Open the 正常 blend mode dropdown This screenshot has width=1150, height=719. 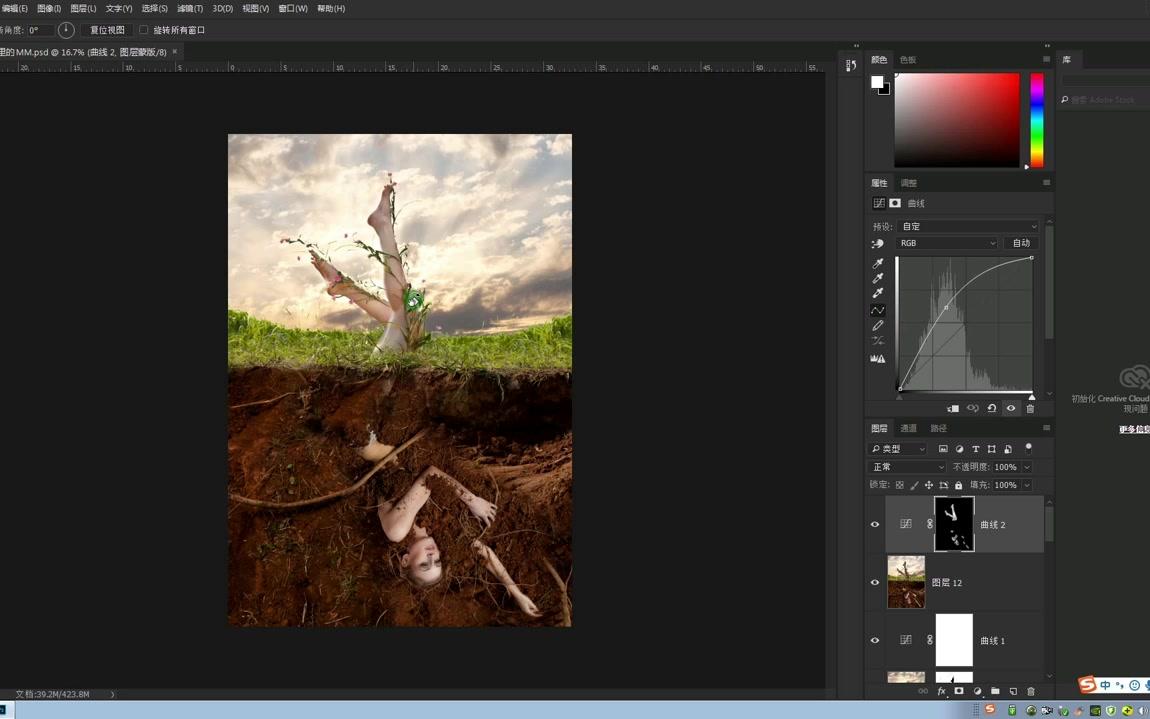click(x=907, y=467)
